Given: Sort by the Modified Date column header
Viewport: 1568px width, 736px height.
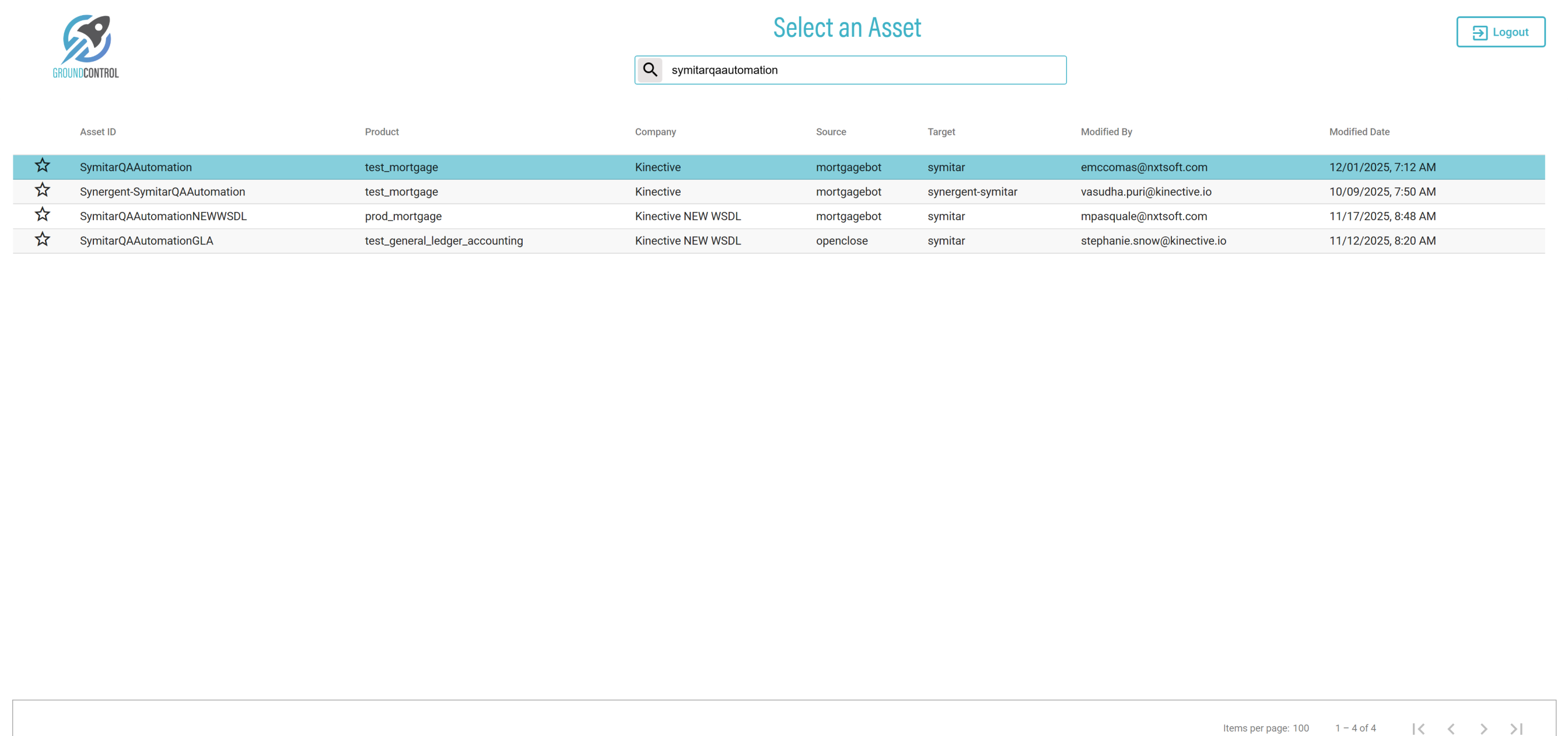Looking at the screenshot, I should 1359,131.
